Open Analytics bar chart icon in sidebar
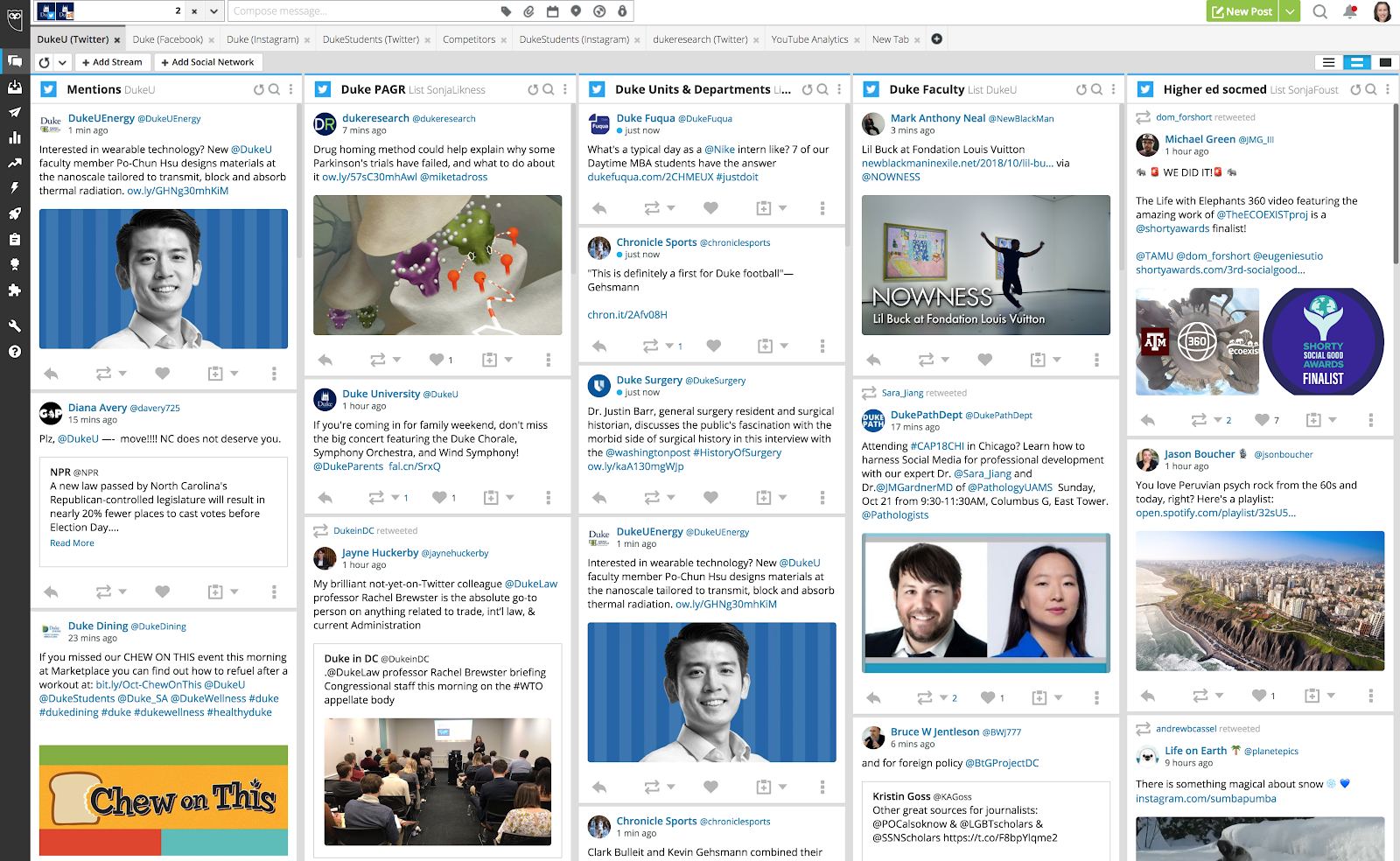Screen dimensions: 1400x861 tap(14, 137)
